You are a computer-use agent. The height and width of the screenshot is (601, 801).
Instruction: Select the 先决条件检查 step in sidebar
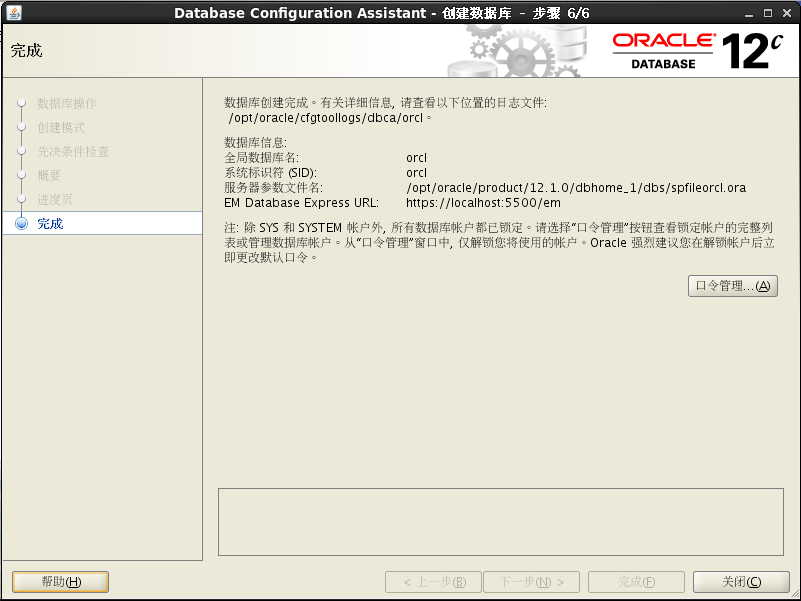73,151
